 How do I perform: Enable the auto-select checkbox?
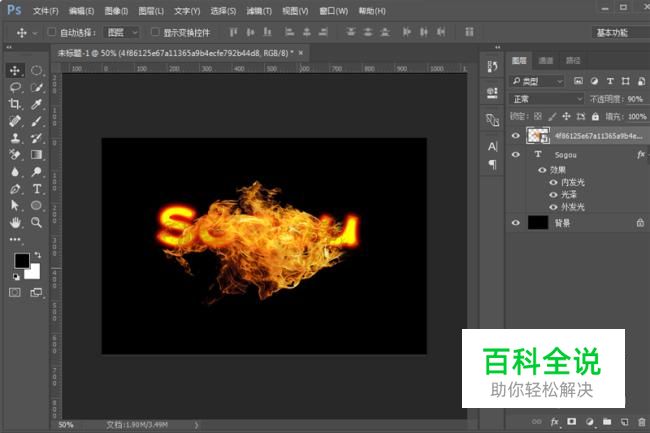pyautogui.click(x=51, y=32)
